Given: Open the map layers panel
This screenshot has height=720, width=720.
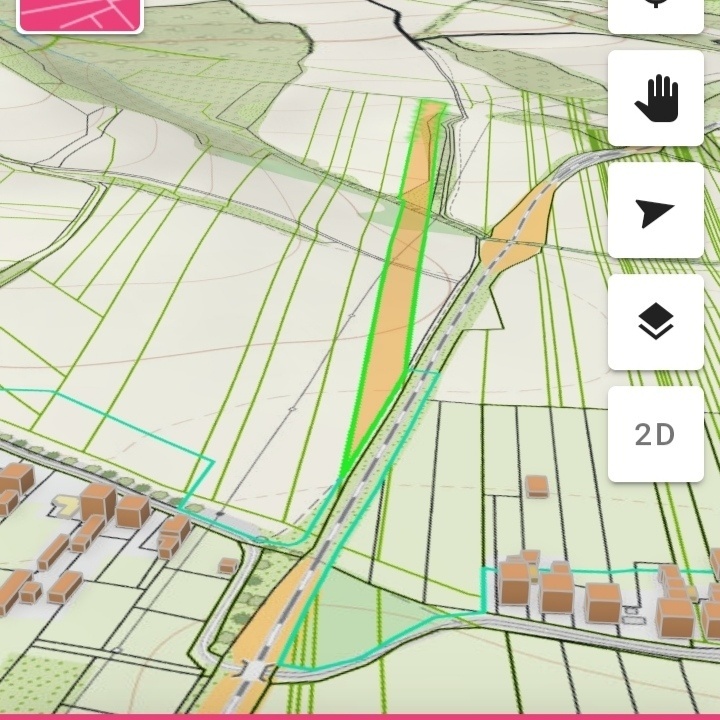Looking at the screenshot, I should point(656,322).
